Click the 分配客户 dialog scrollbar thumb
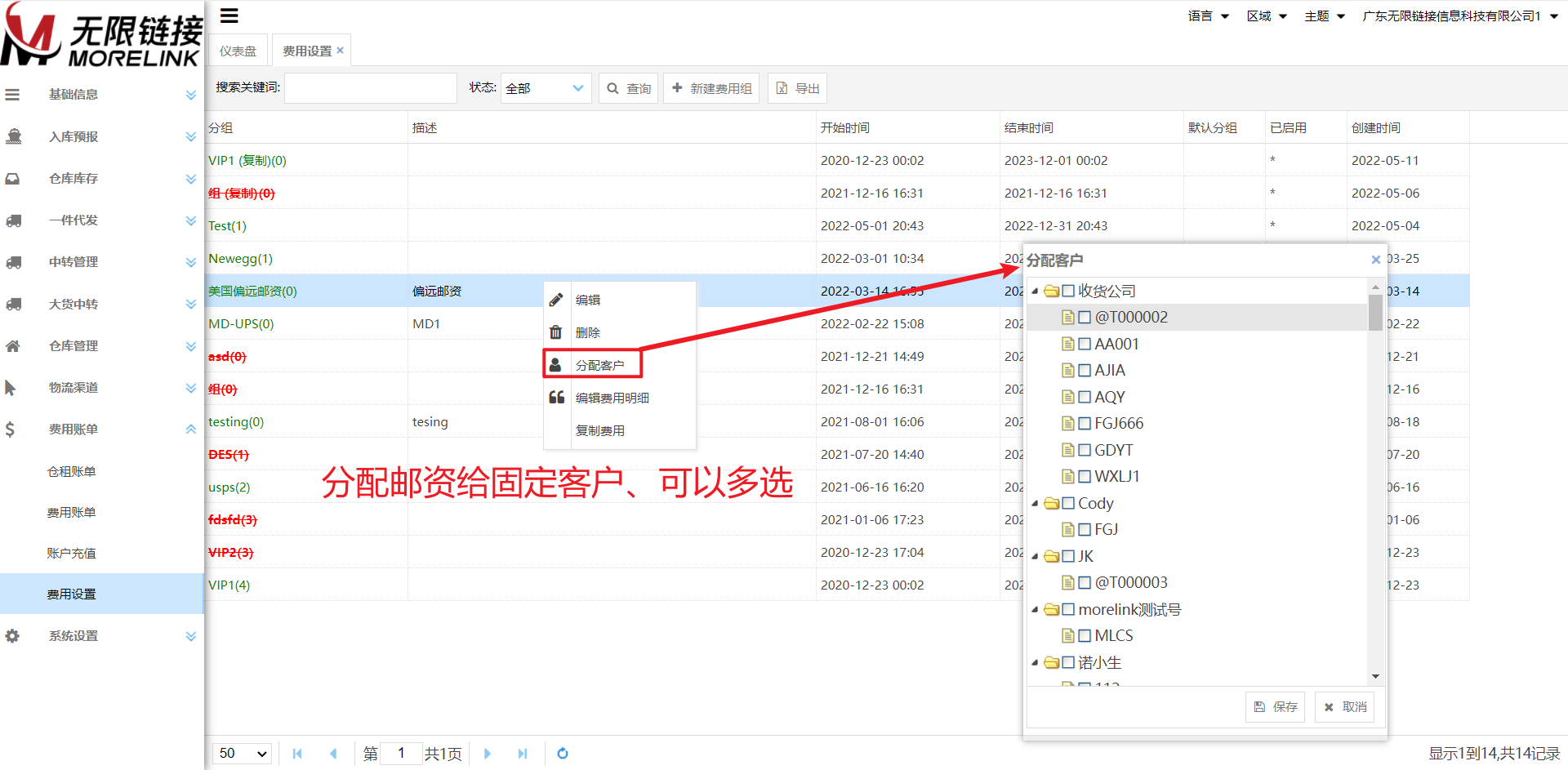 tap(1375, 314)
